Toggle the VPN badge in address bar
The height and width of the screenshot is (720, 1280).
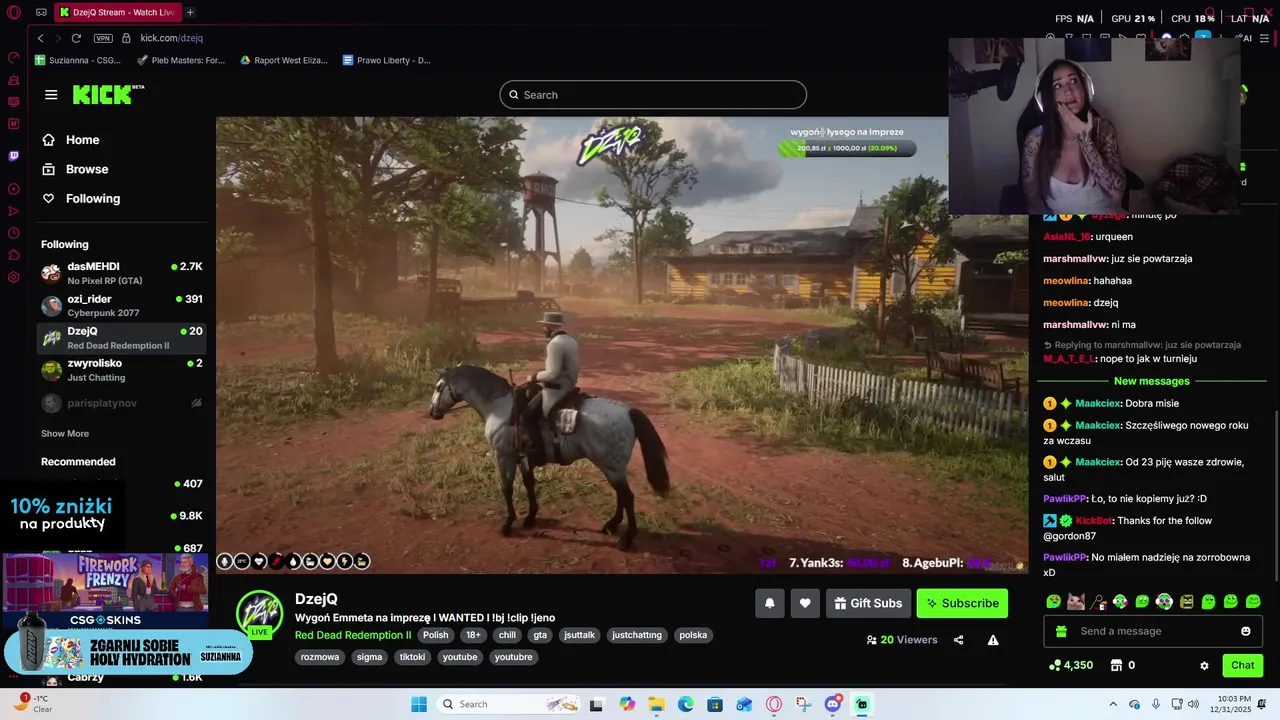click(103, 38)
